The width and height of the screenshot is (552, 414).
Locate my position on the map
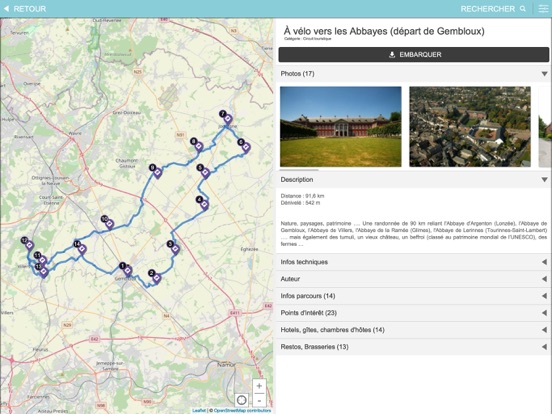(242, 401)
